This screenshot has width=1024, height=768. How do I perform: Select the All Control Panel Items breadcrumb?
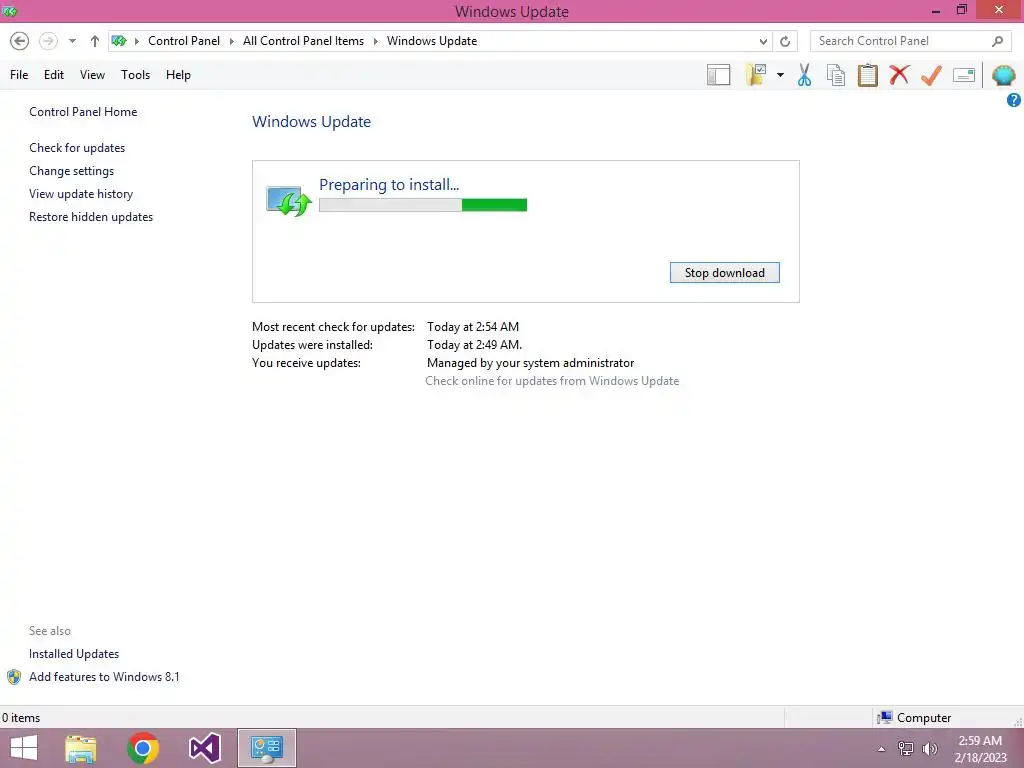click(303, 41)
